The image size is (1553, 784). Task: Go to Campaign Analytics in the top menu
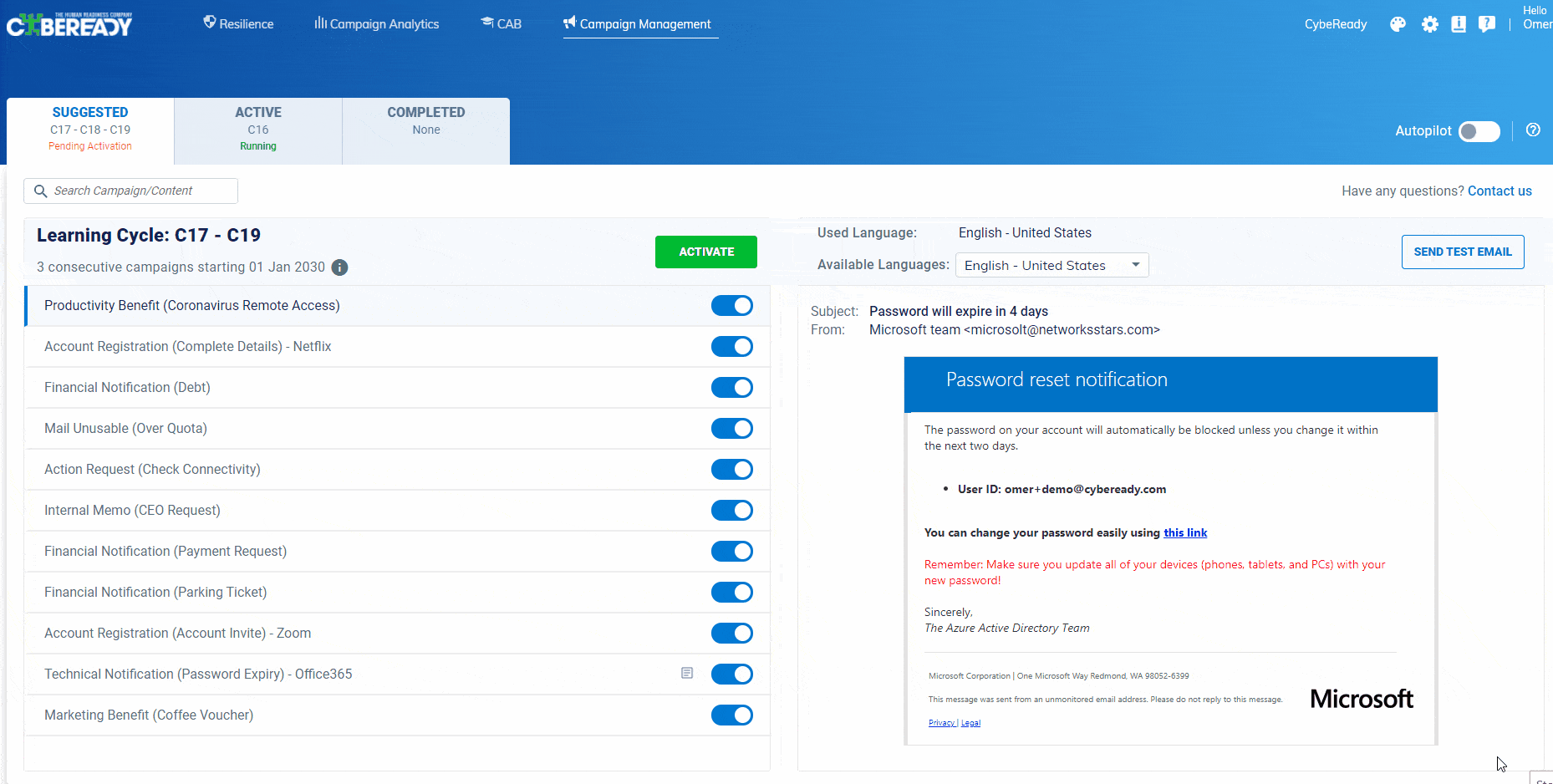(376, 24)
